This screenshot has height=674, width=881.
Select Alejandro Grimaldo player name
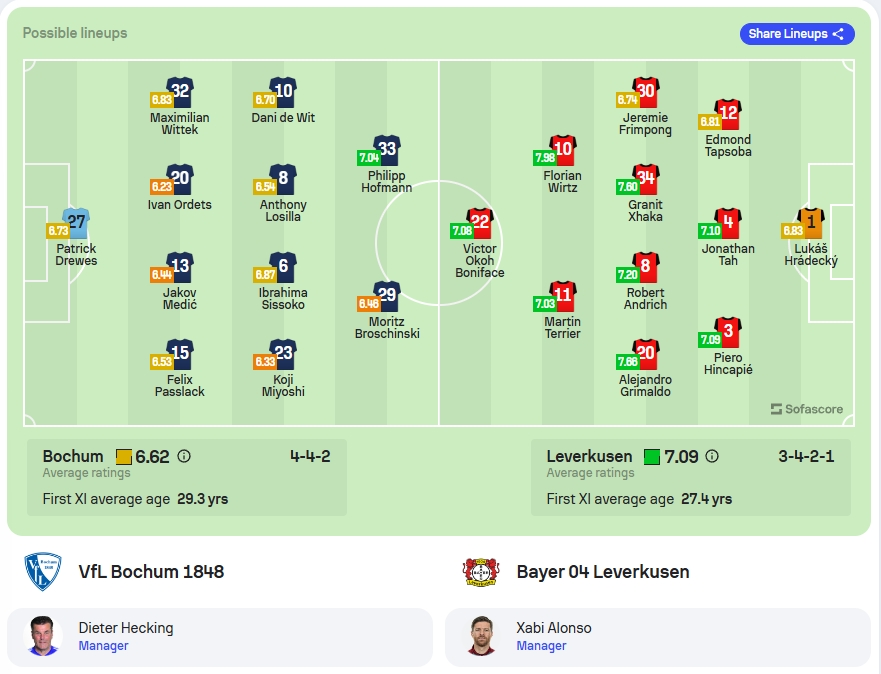tap(645, 385)
